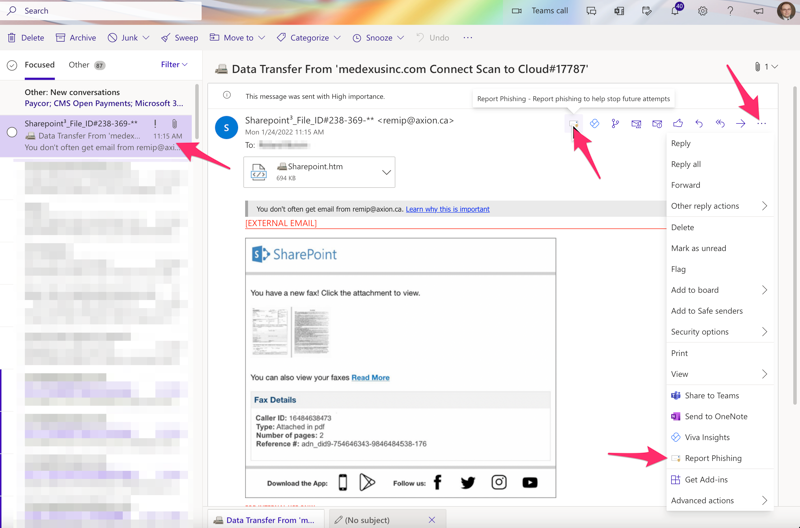Expand the Sharepoint.htm attachment dropdown arrow

point(386,172)
